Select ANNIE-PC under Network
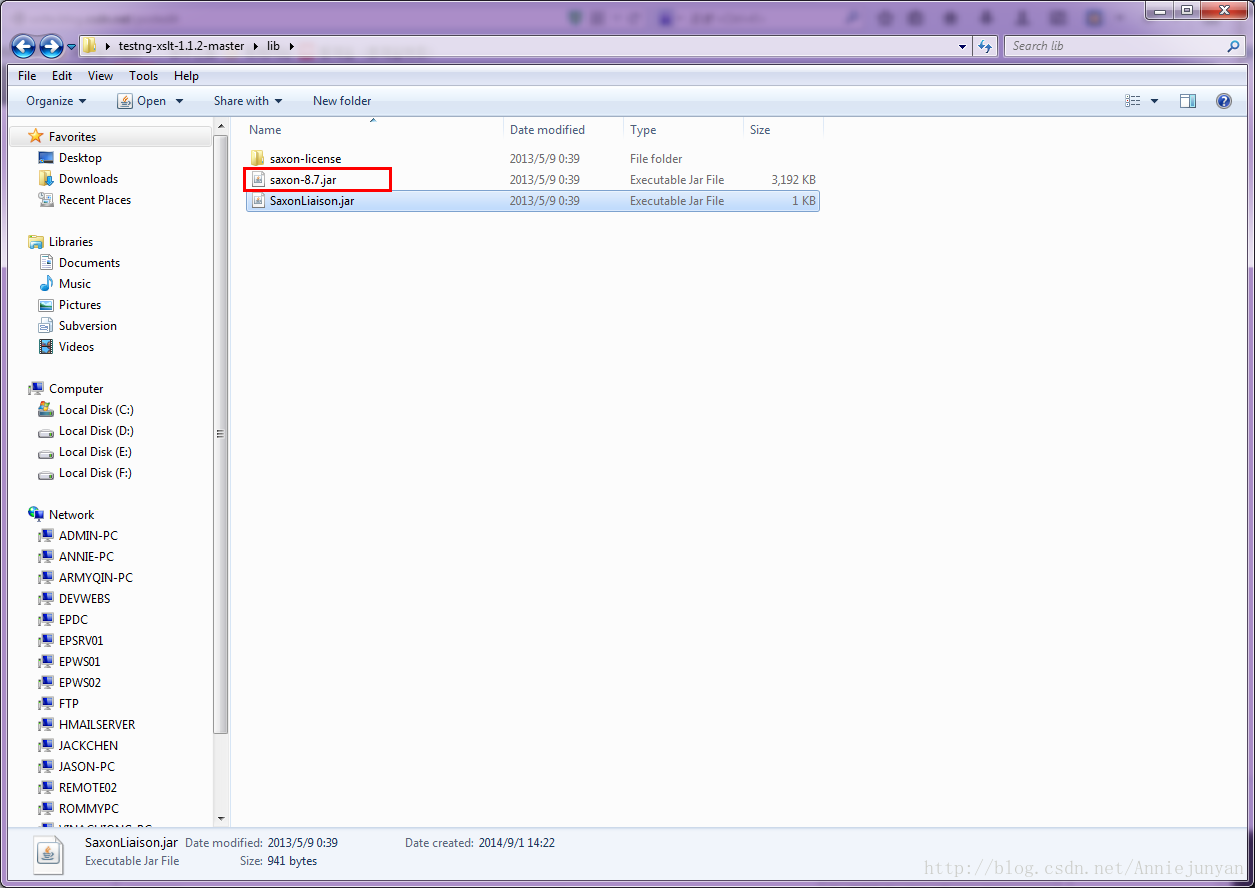The height and width of the screenshot is (888, 1255). point(86,557)
